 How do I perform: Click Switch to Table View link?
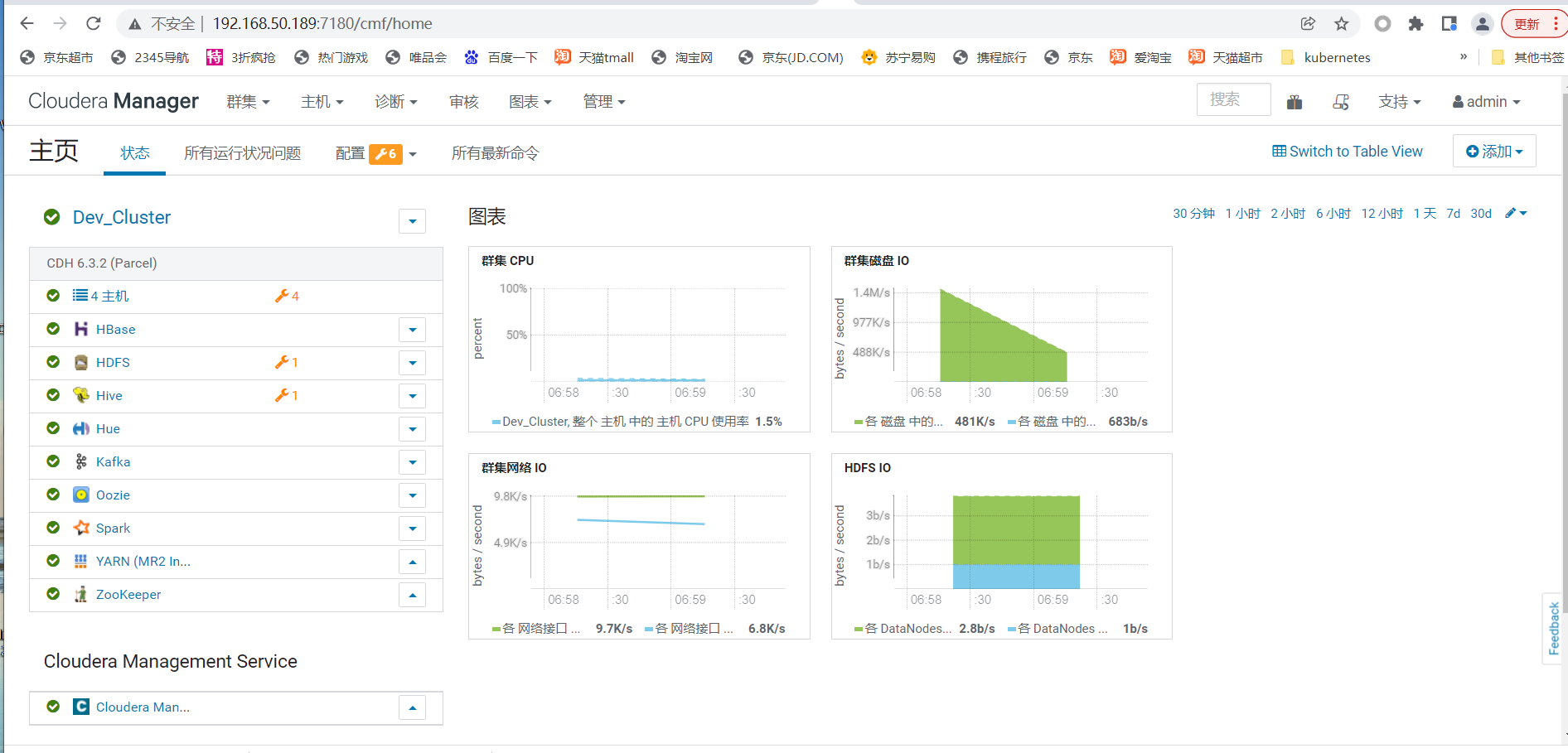coord(1348,152)
